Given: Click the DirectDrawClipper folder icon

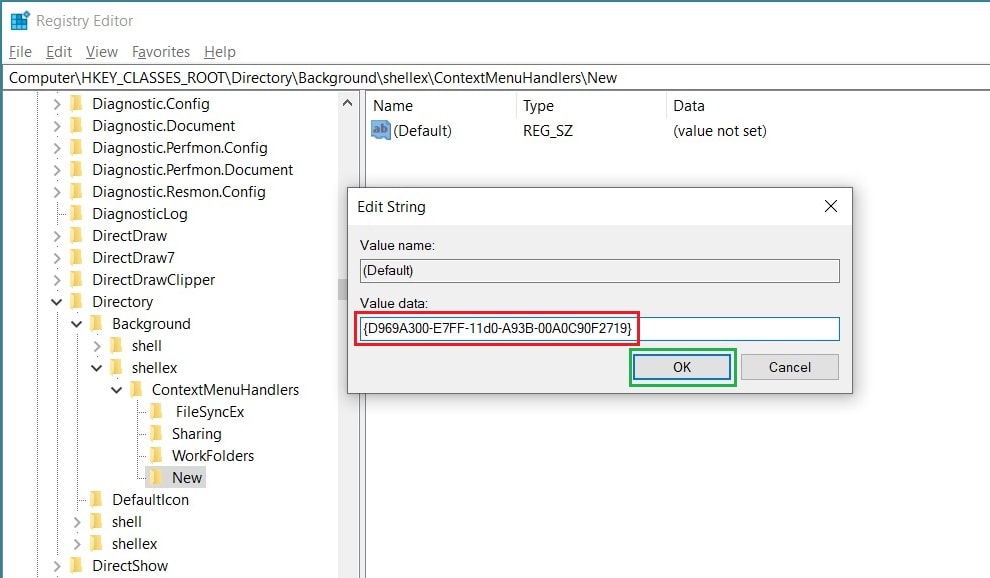Looking at the screenshot, I should point(76,280).
